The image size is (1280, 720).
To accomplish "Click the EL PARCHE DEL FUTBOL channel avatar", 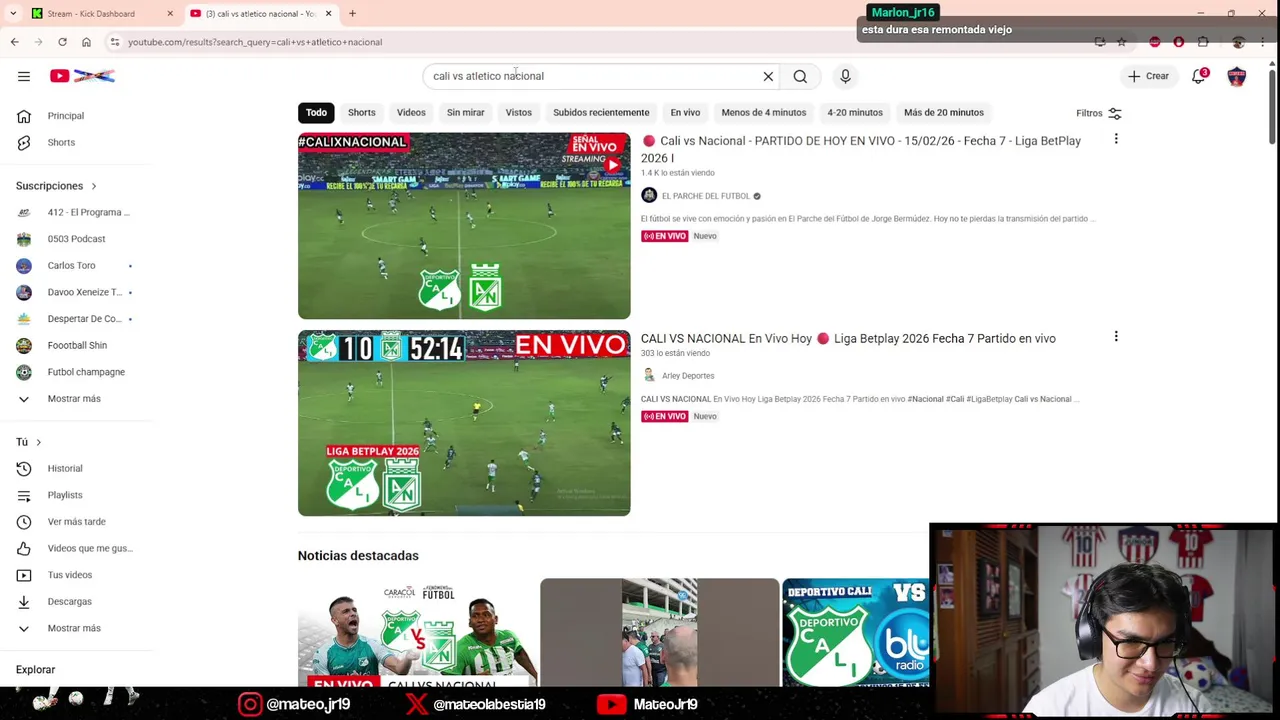I will (649, 196).
